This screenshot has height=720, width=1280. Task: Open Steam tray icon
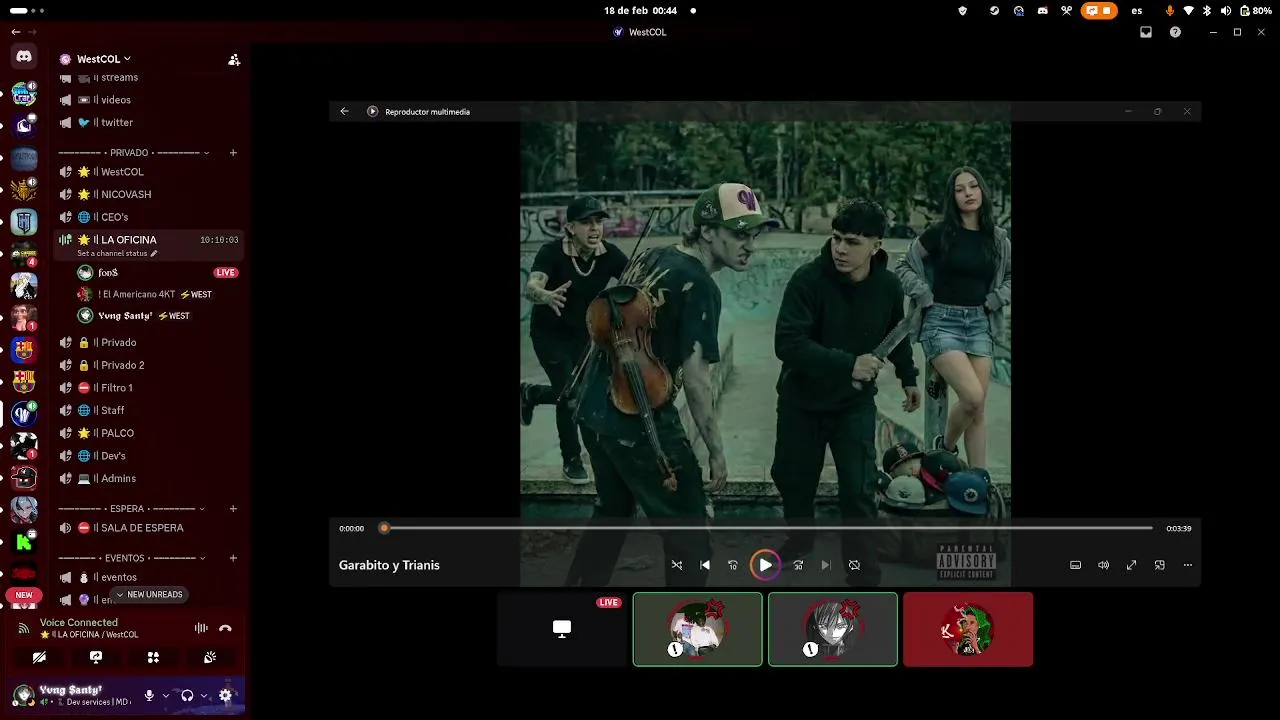994,10
